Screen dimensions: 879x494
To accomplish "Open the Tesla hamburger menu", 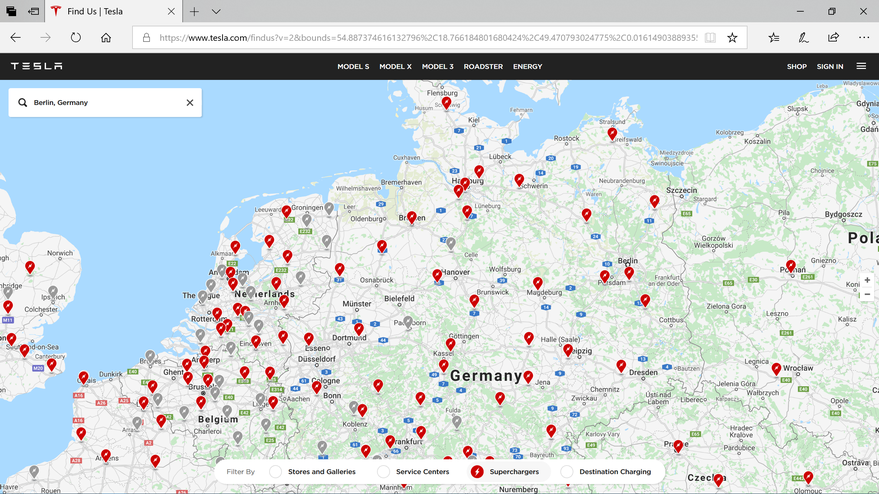I will click(862, 66).
